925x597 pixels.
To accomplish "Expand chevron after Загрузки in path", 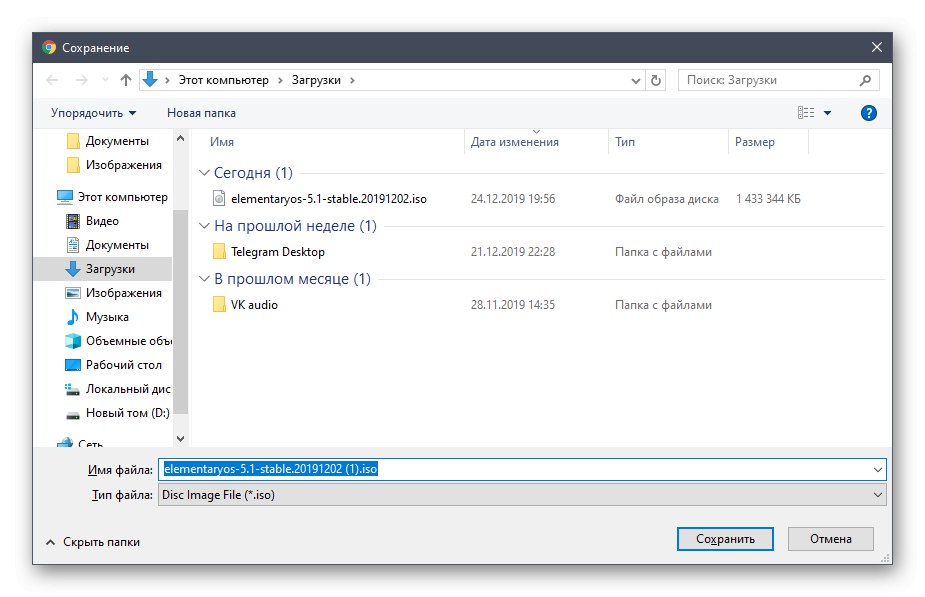I will [x=352, y=80].
